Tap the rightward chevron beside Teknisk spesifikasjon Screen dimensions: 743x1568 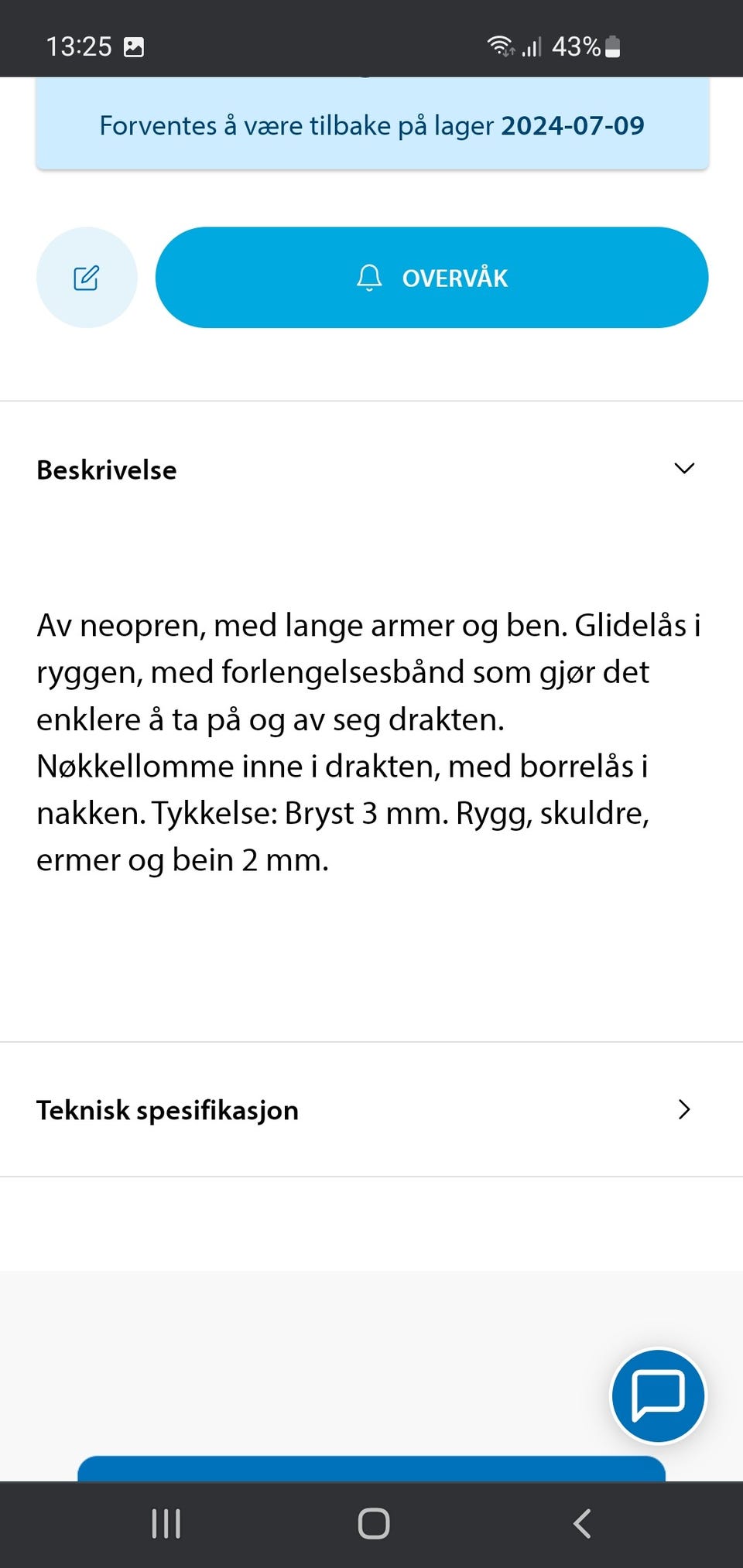683,1109
